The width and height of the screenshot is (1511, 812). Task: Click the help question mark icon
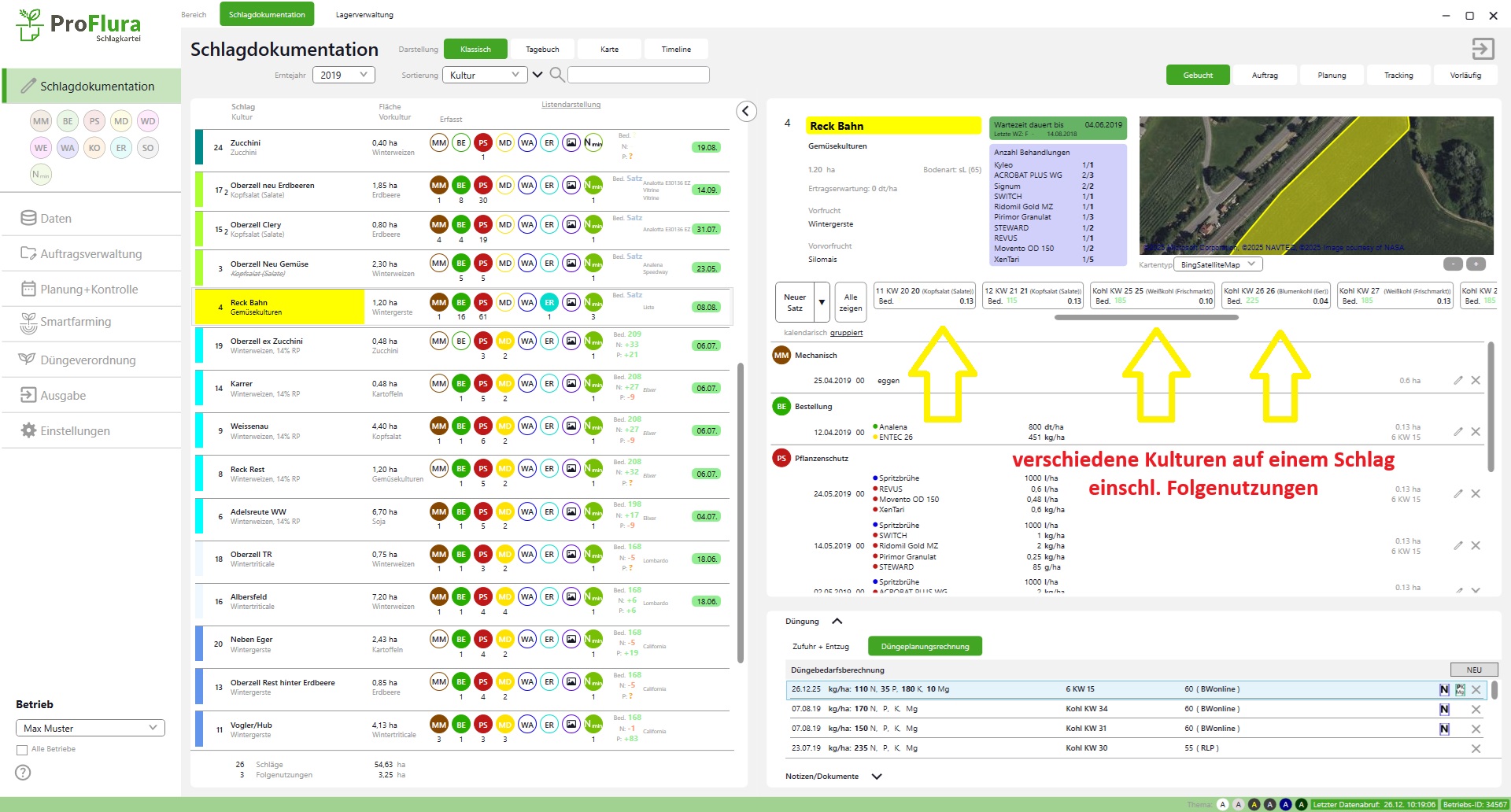point(24,773)
